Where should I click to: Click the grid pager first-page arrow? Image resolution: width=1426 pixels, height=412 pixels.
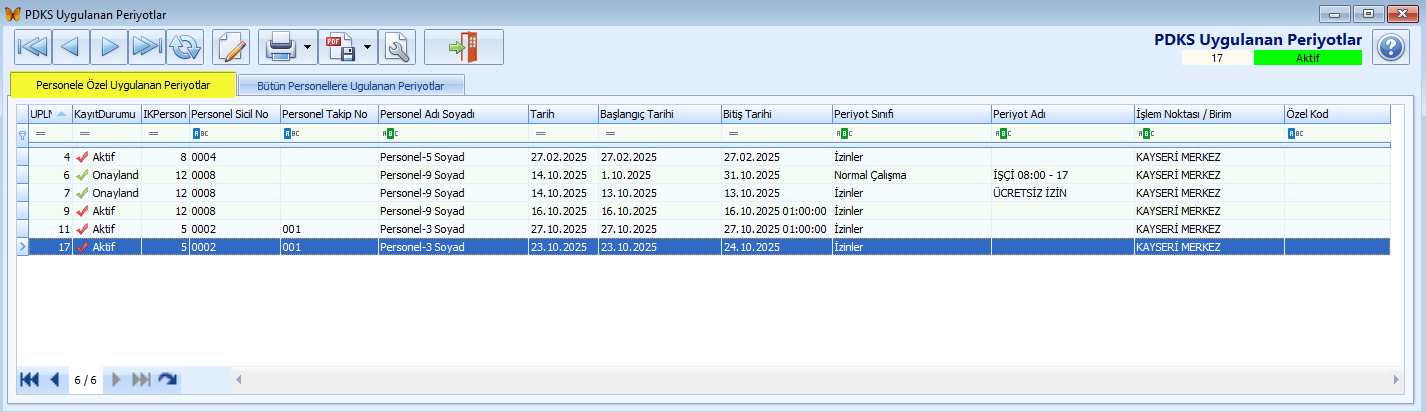tap(28, 380)
